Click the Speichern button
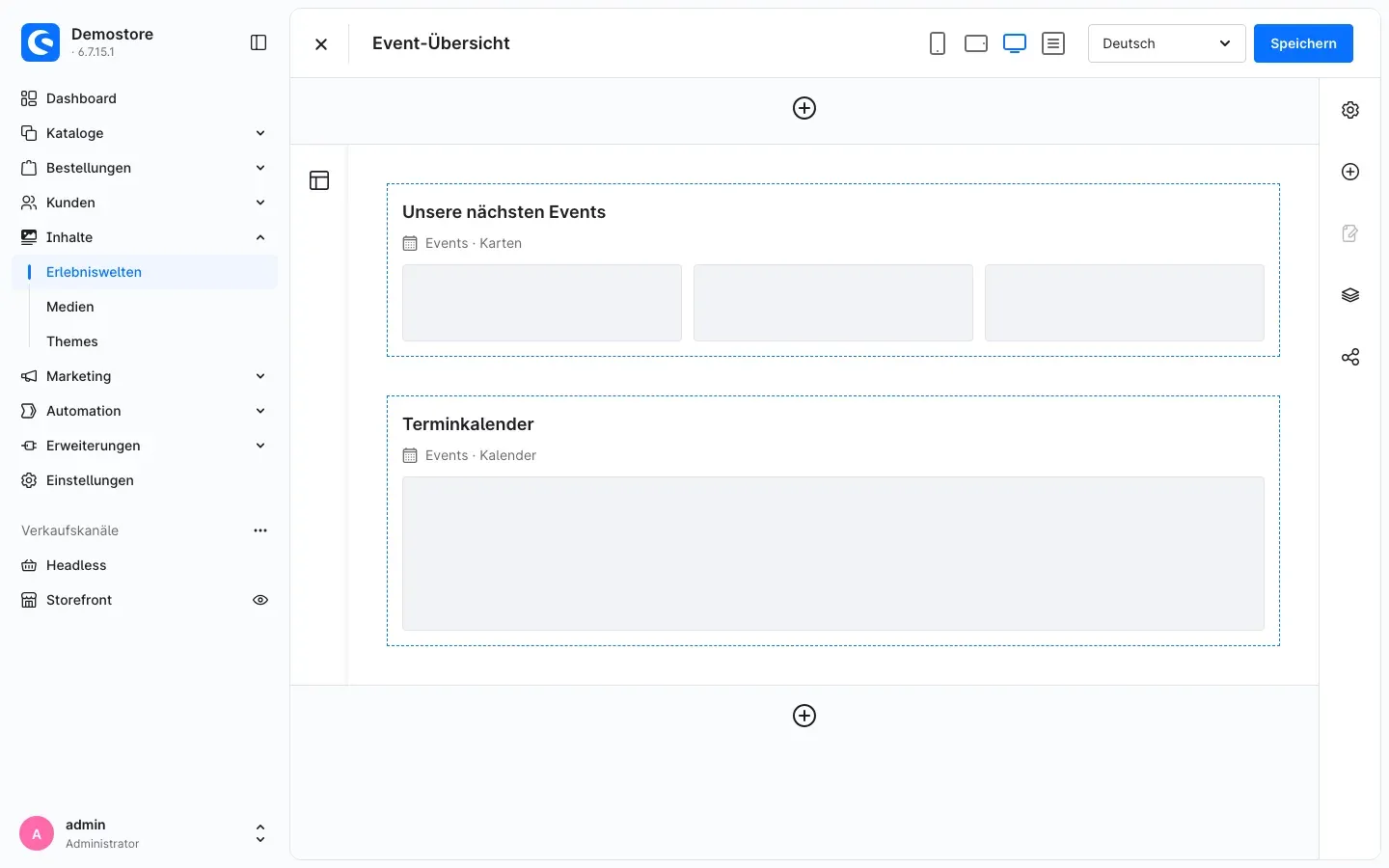This screenshot has height=868, width=1389. pyautogui.click(x=1303, y=43)
